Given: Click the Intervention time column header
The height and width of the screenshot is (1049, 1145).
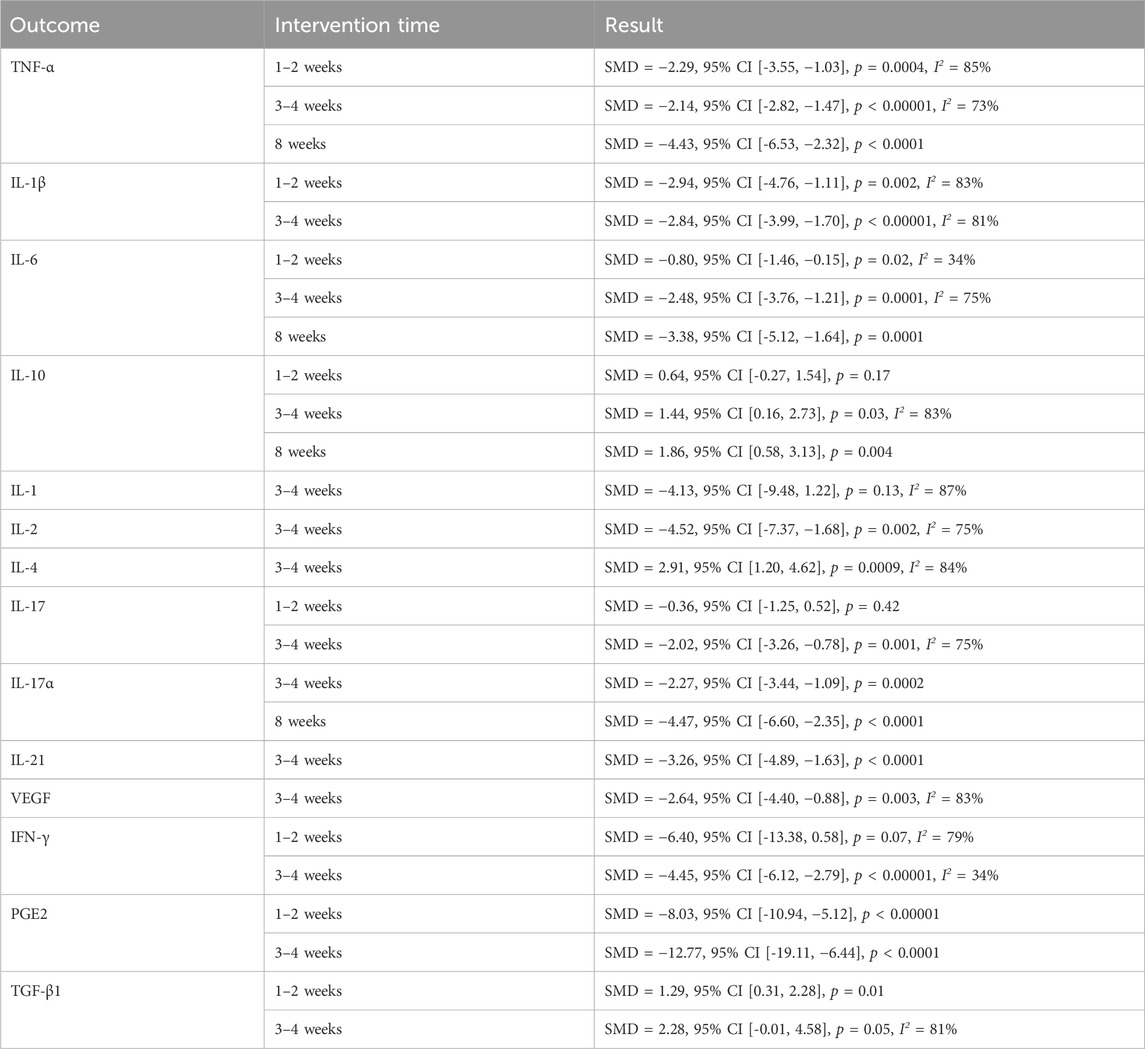Looking at the screenshot, I should [x=429, y=25].
